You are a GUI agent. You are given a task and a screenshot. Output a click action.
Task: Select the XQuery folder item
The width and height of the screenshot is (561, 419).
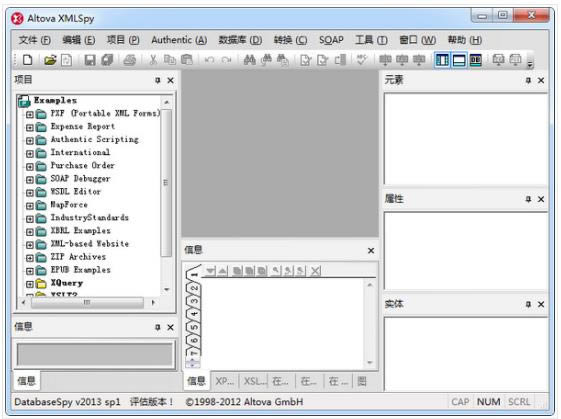67,283
